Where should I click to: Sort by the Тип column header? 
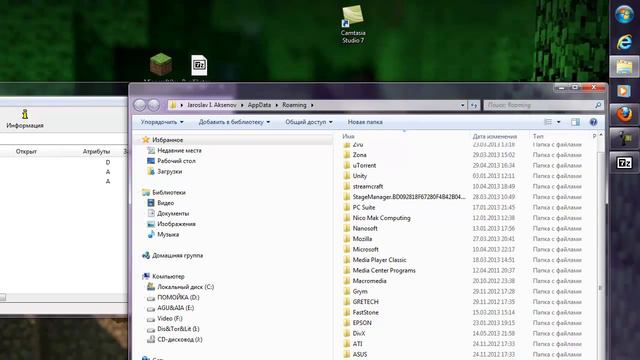(538, 136)
